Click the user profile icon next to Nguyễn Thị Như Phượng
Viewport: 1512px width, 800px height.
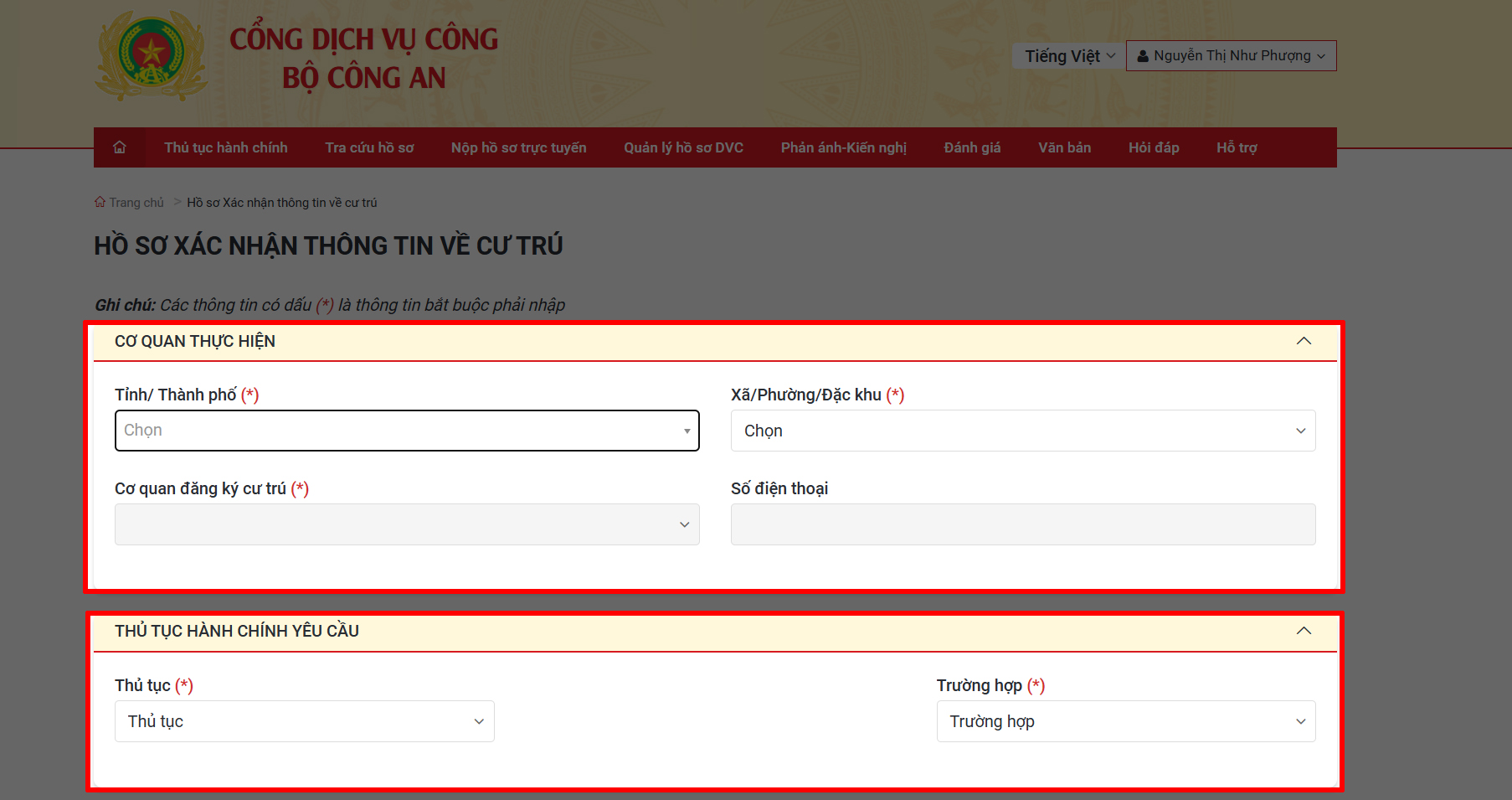1142,55
